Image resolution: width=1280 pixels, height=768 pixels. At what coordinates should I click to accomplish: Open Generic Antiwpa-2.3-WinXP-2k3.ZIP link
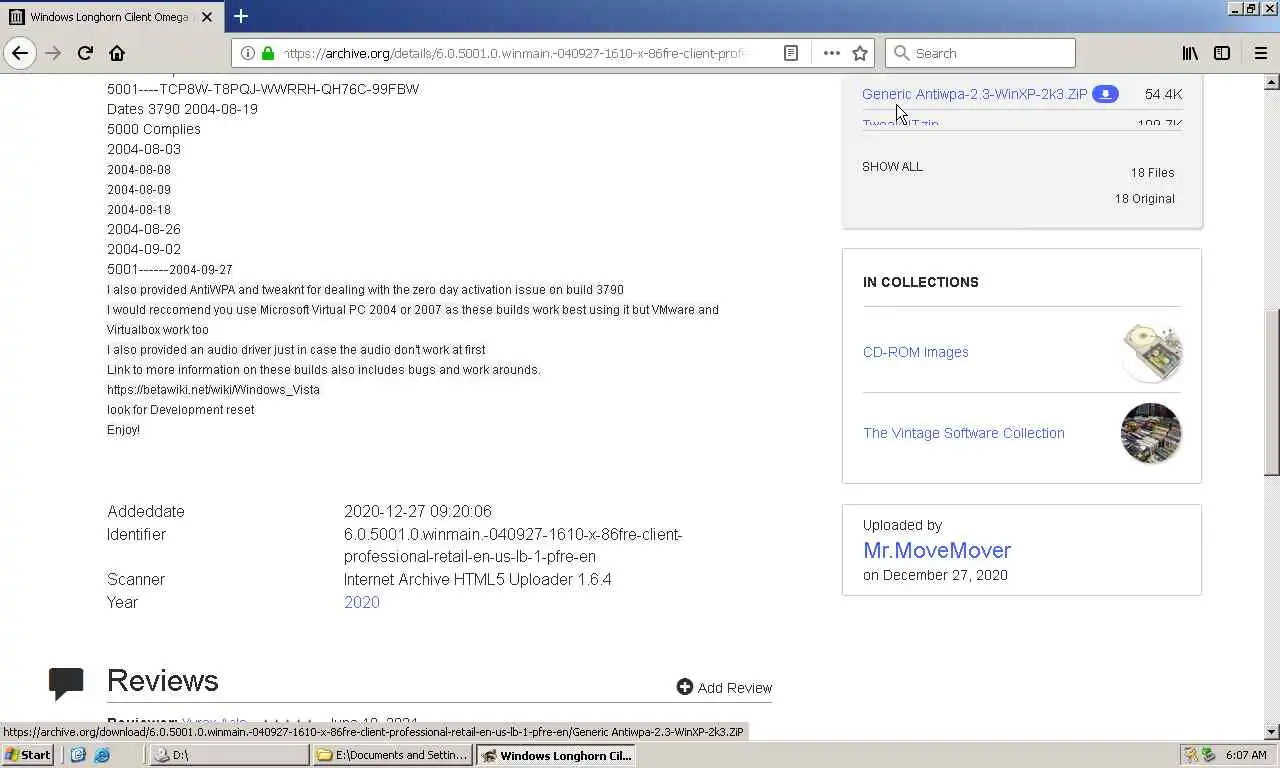pos(974,94)
